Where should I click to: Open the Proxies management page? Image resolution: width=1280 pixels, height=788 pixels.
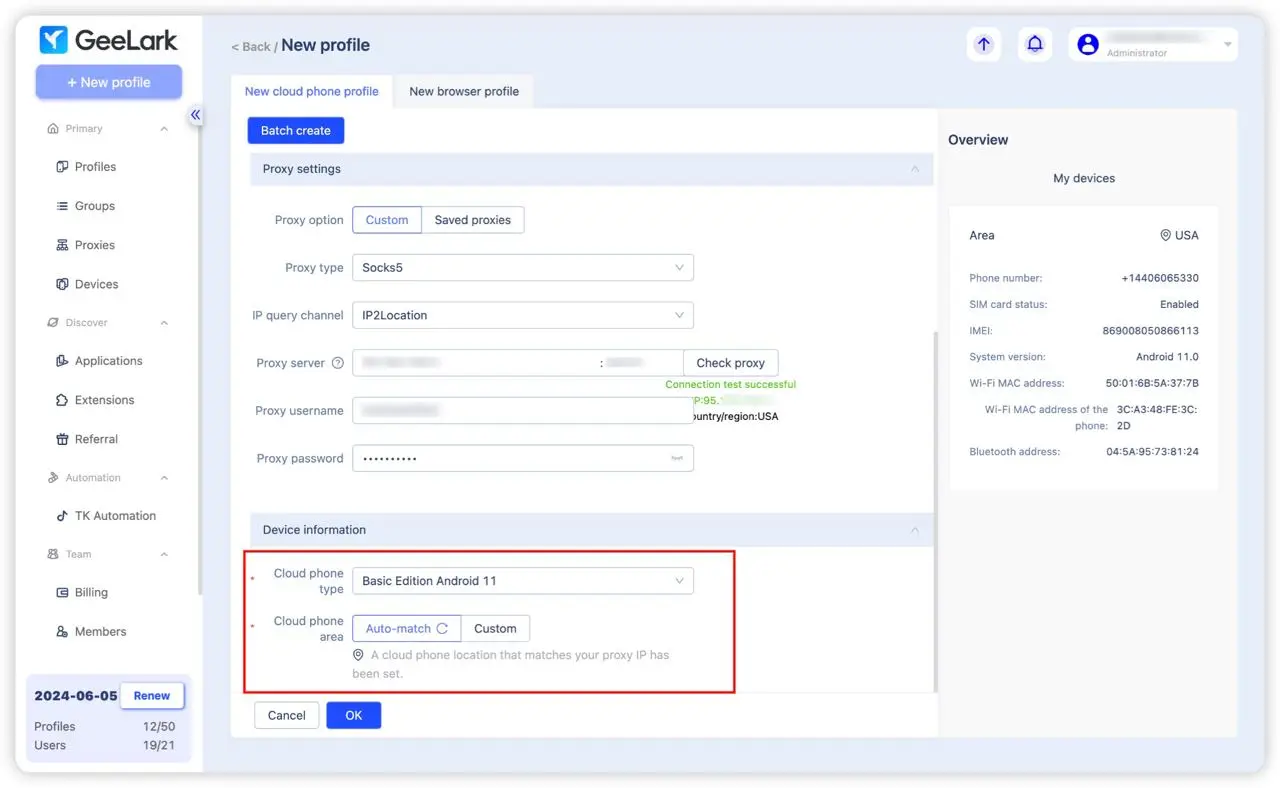pos(93,245)
